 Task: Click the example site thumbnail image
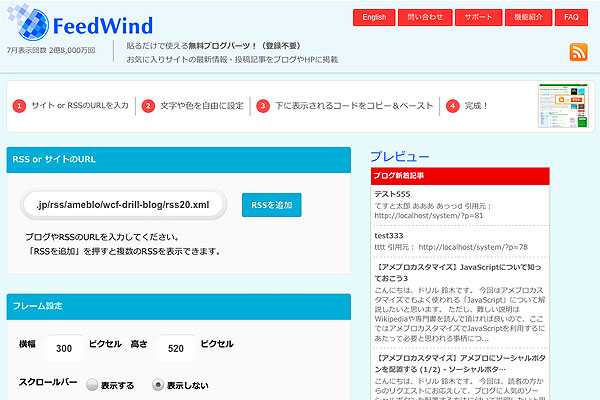(x=563, y=106)
